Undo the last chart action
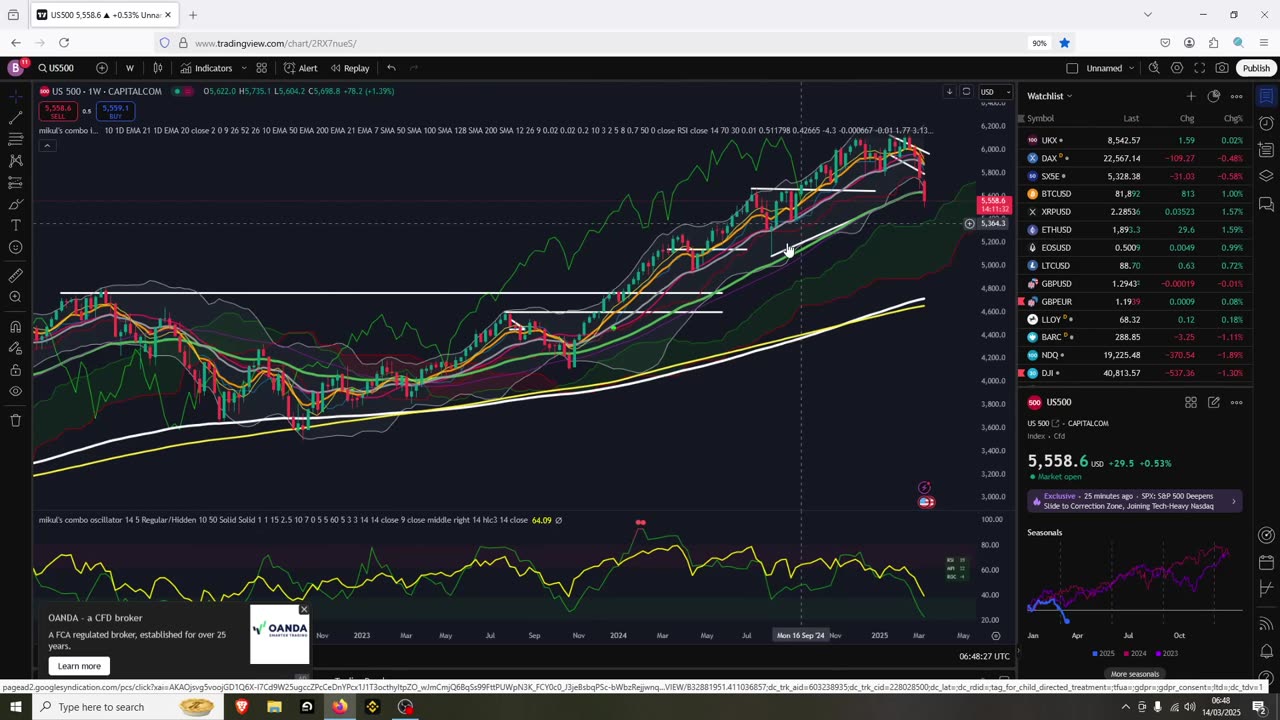 [x=391, y=68]
